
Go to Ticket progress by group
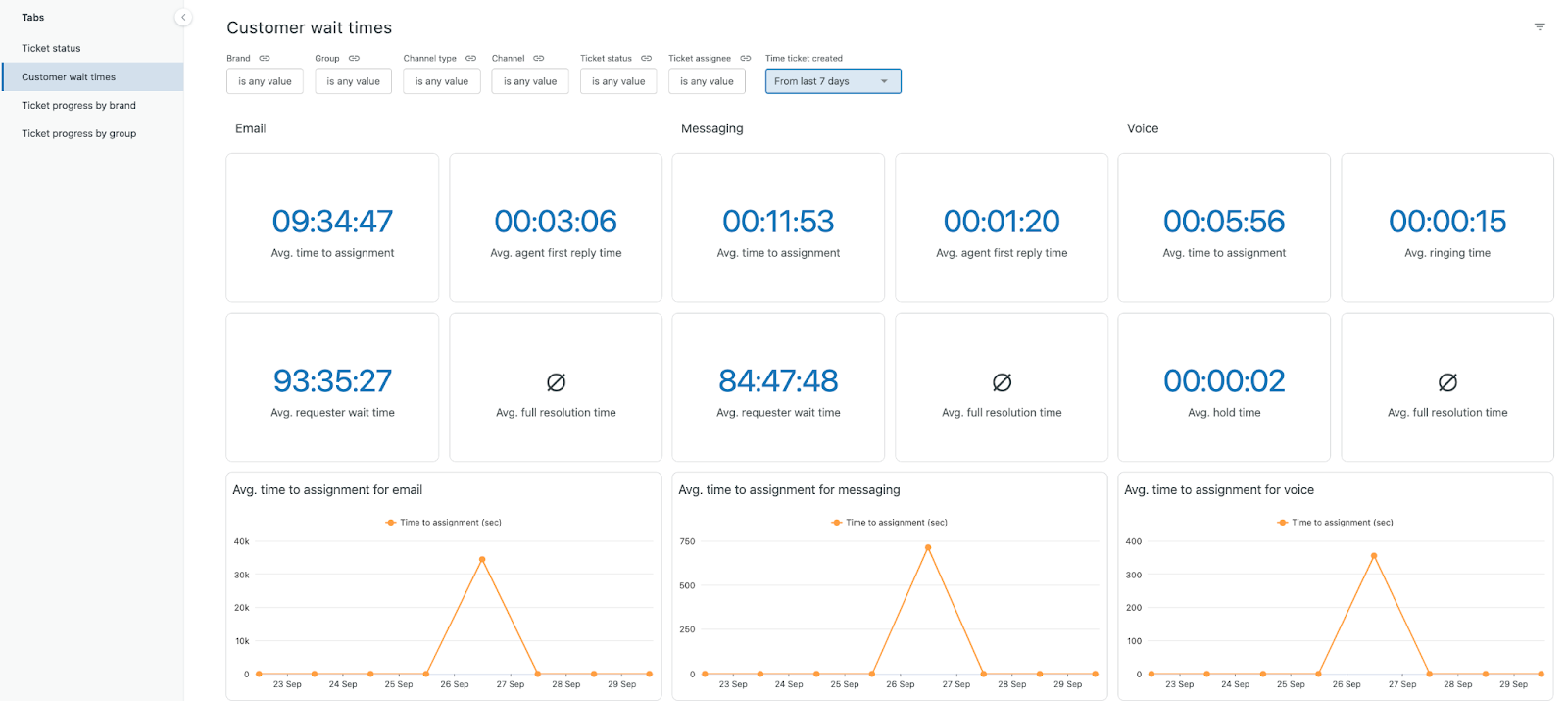(79, 133)
